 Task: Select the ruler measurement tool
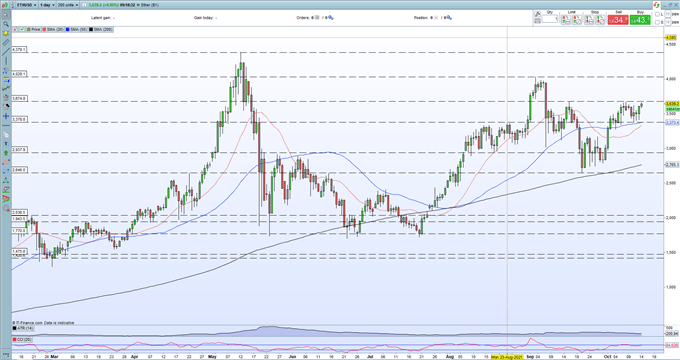click(6, 43)
